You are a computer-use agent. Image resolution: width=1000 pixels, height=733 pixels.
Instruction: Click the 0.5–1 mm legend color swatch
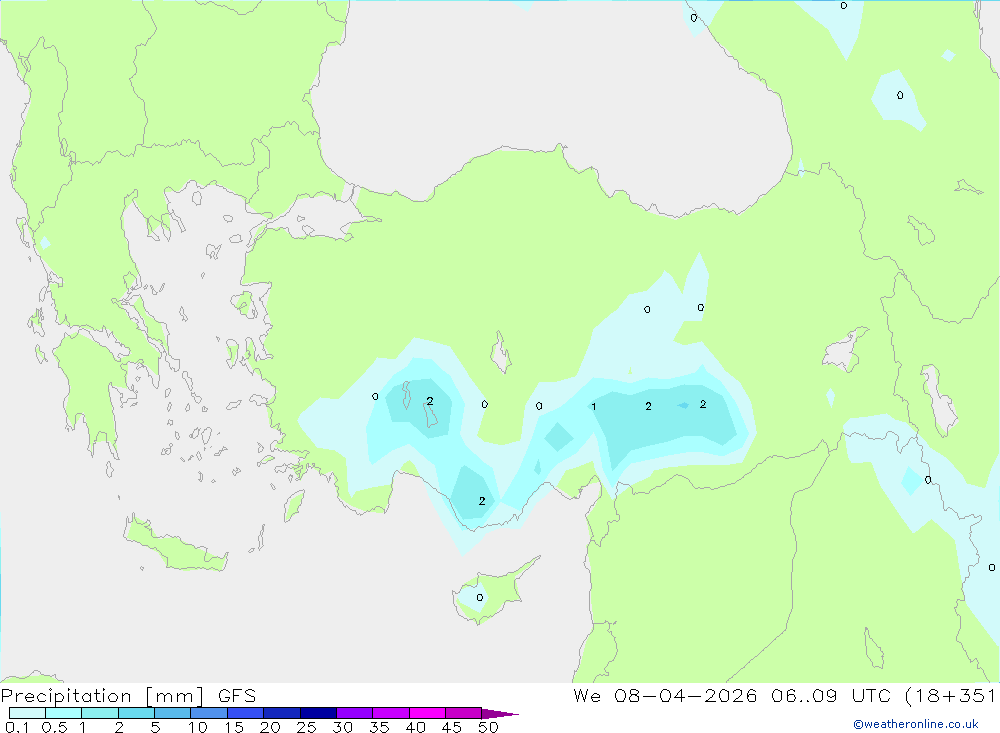[x=64, y=713]
